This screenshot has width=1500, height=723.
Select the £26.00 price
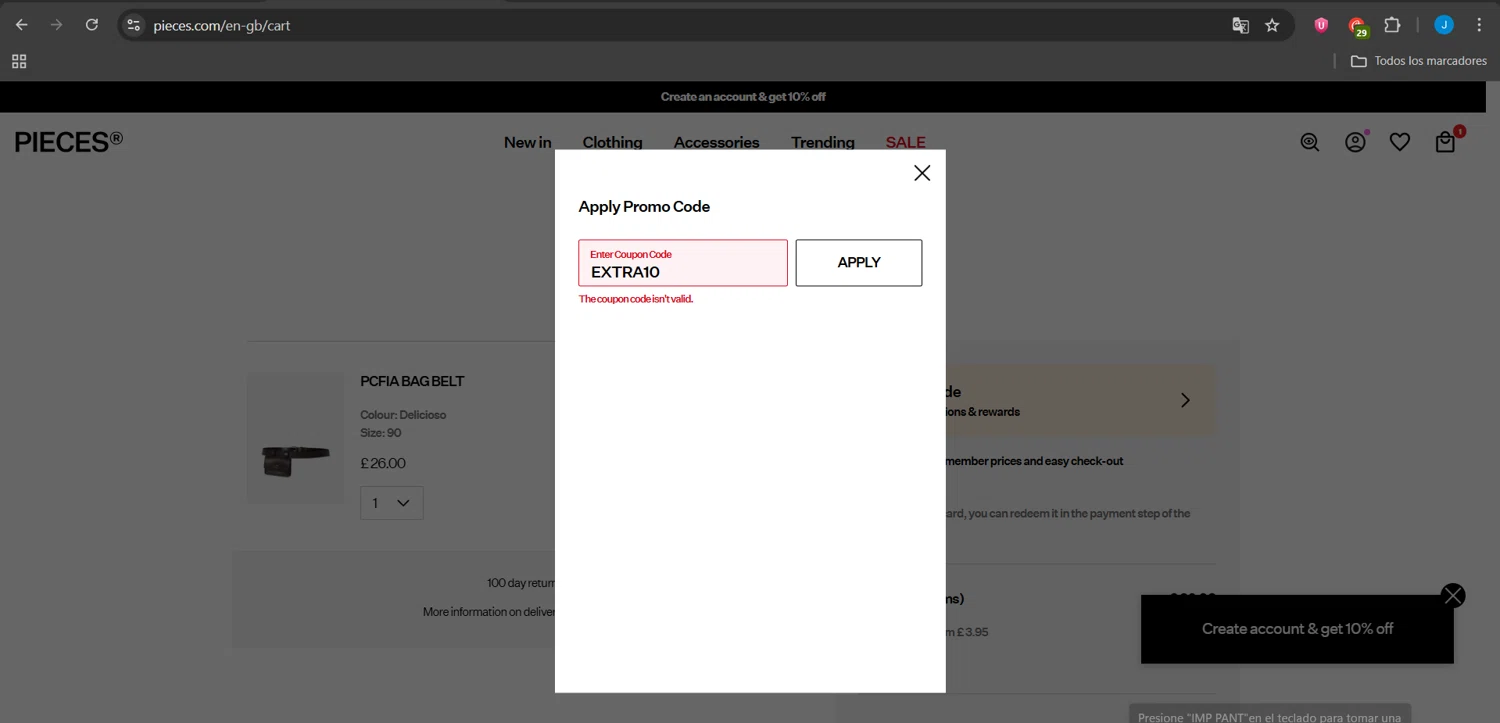(x=383, y=463)
